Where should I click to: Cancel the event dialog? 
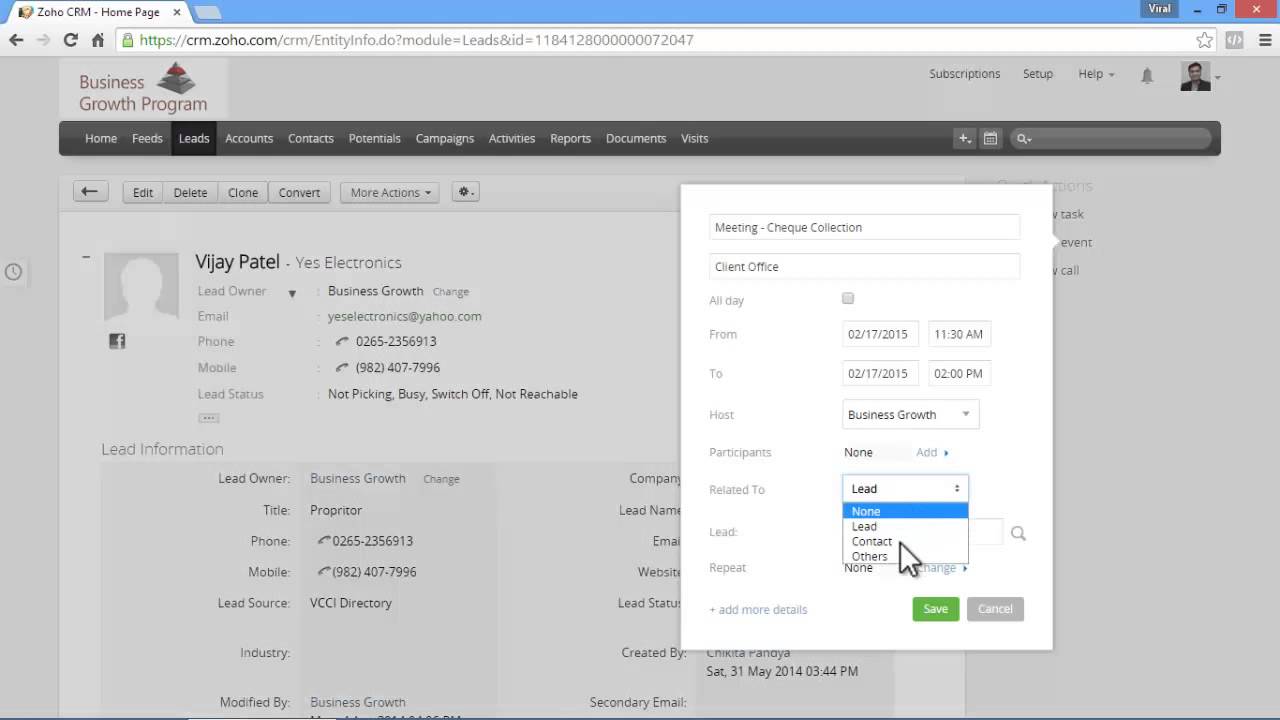(995, 609)
